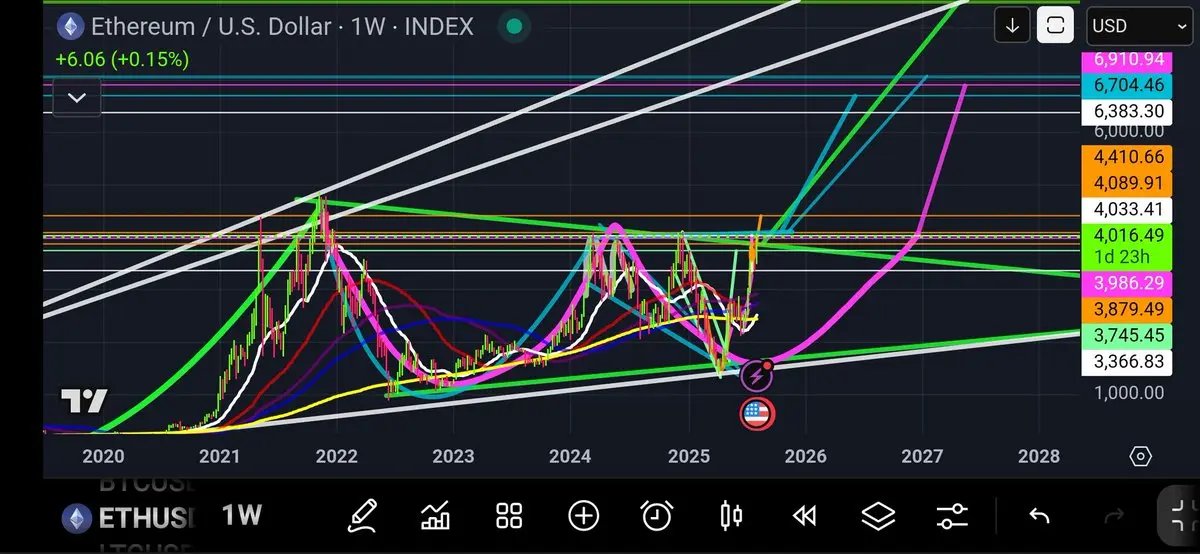Undo last action with back arrow

[x=1039, y=516]
